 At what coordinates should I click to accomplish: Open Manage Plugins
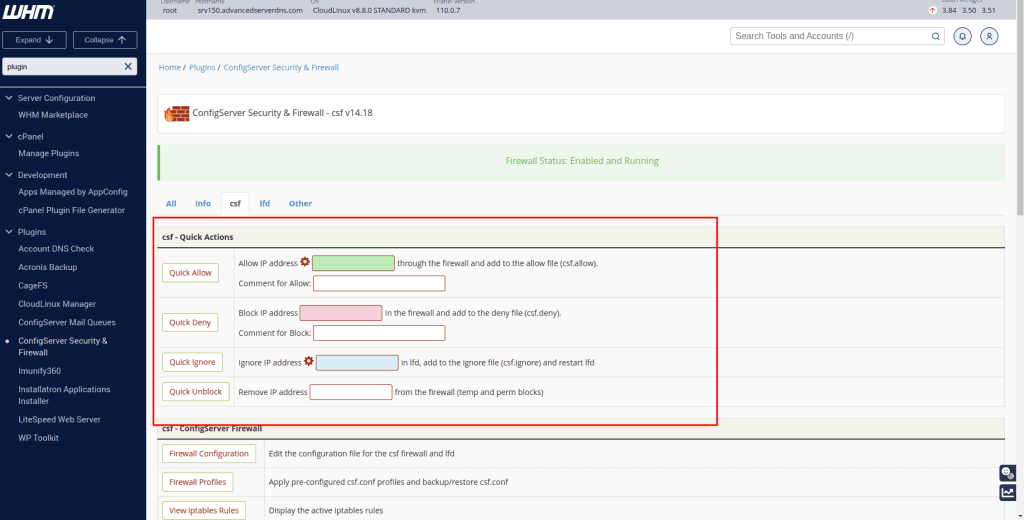49,154
